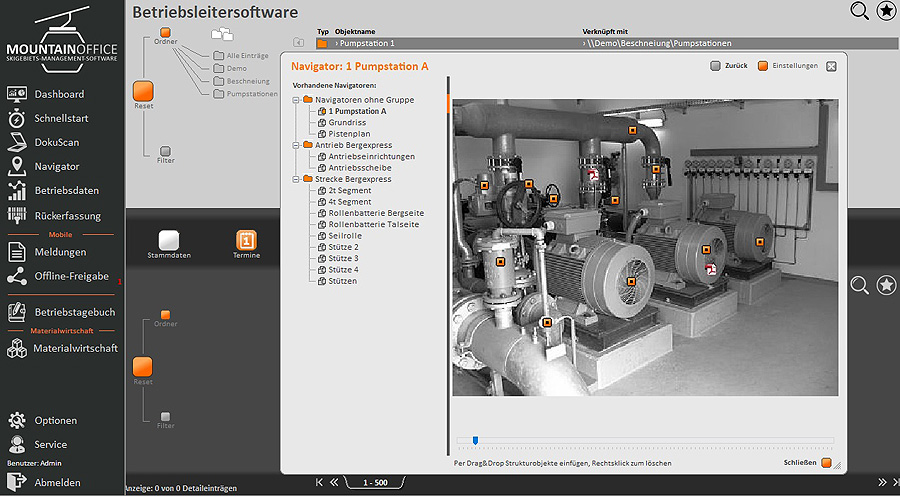Collapse the Navigatoren ohne Gruppe folder
Viewport: 900px width, 496px height.
pos(296,100)
